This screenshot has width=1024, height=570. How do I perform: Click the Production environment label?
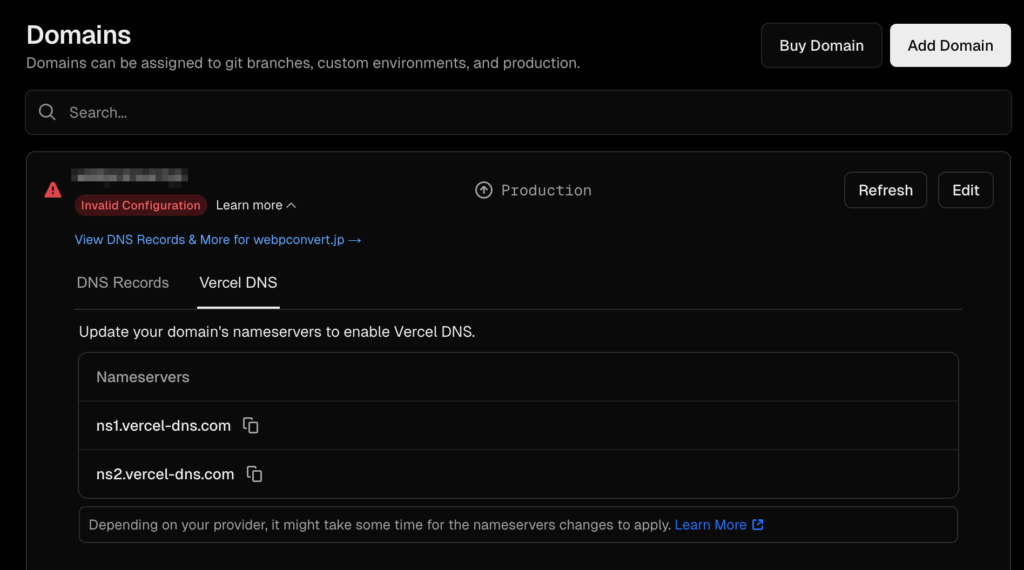tap(546, 190)
